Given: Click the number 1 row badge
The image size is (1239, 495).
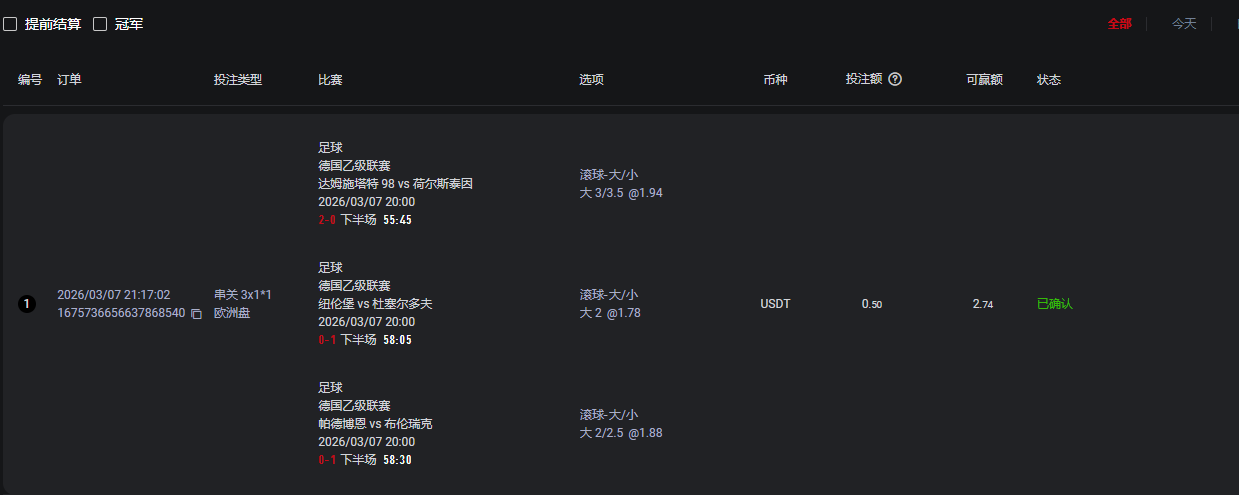Looking at the screenshot, I should (26, 304).
